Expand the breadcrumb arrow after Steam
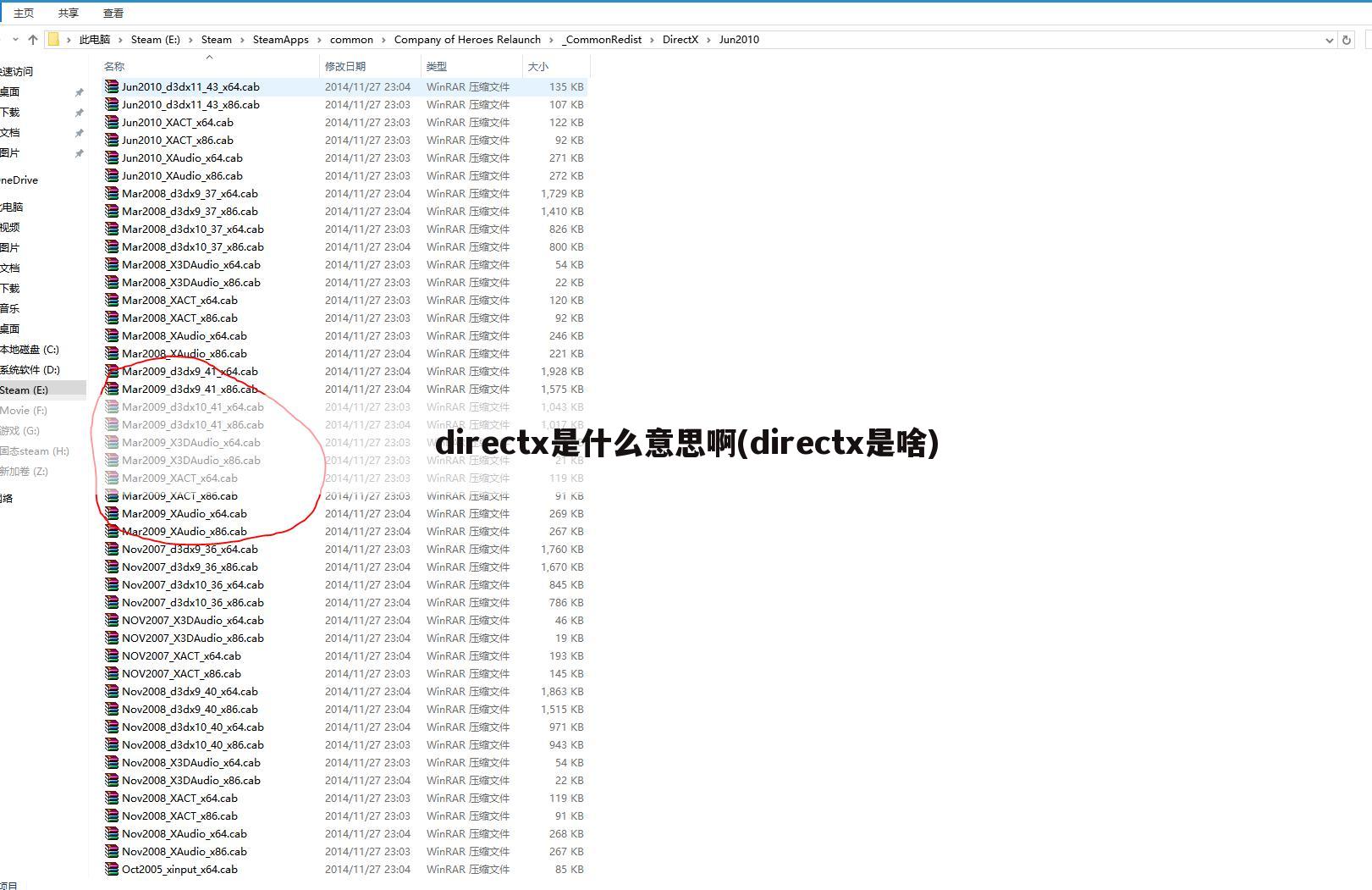Image resolution: width=1372 pixels, height=890 pixels. pyautogui.click(x=241, y=39)
